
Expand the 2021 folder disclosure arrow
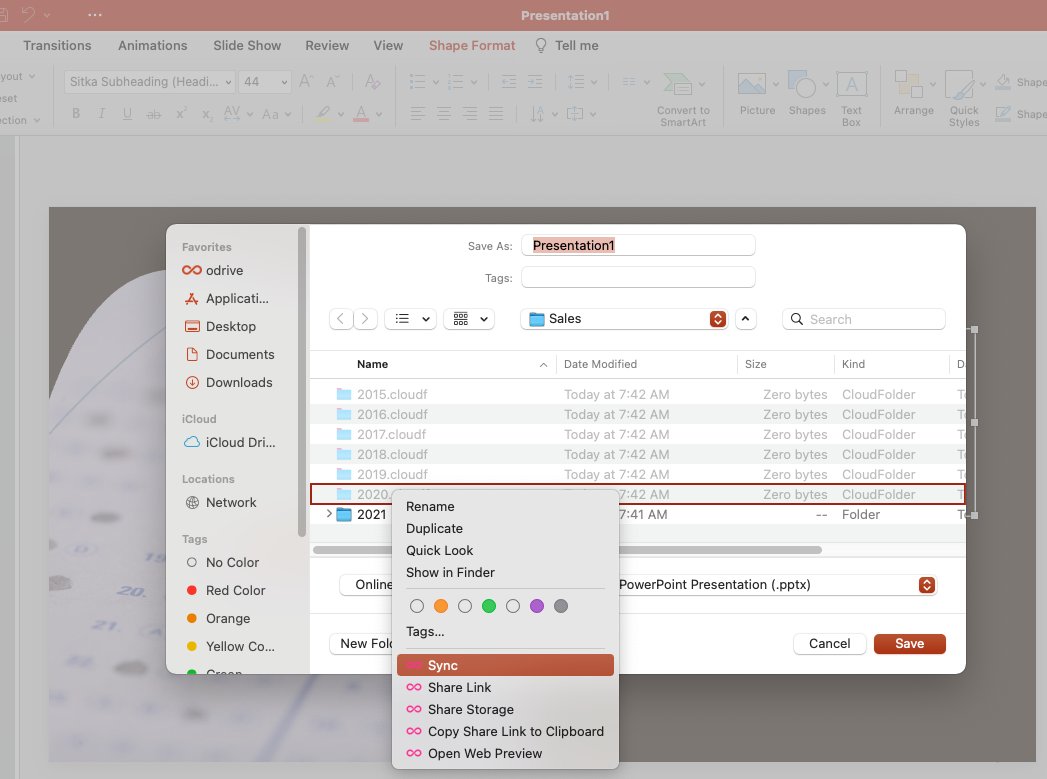point(329,514)
